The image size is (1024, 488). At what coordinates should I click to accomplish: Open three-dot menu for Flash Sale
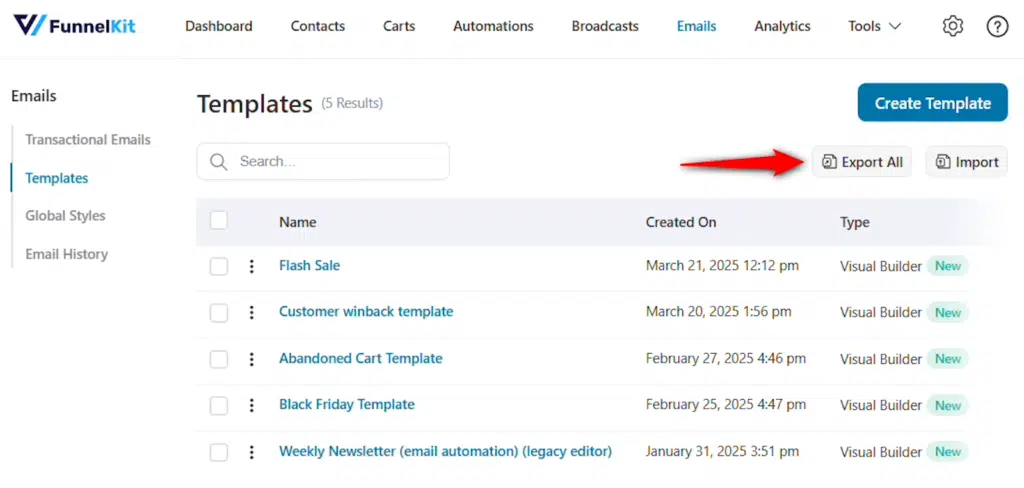tap(251, 266)
